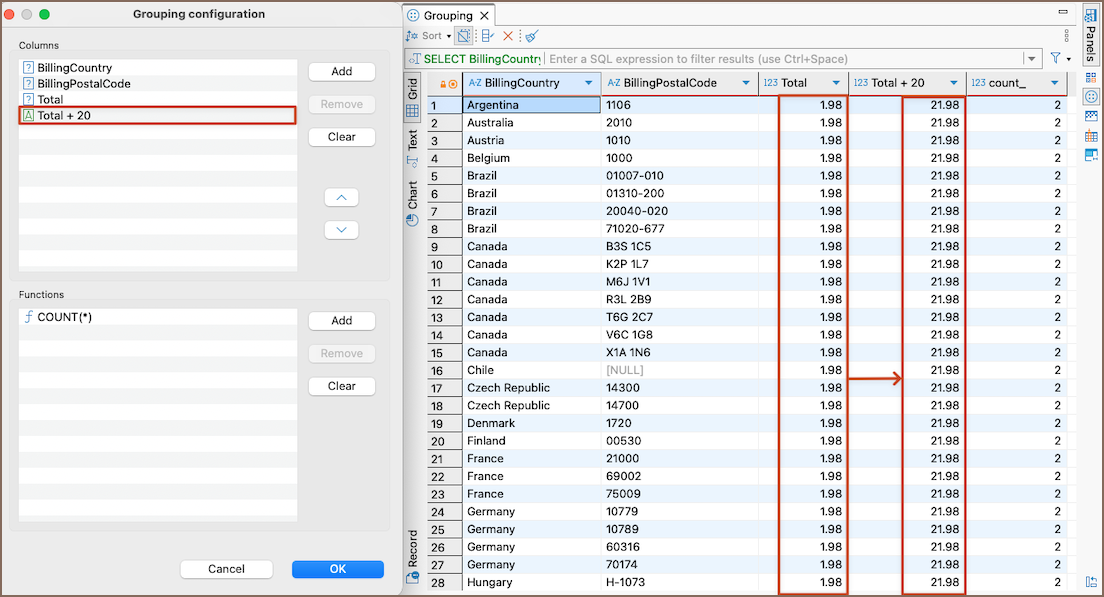Click the filter funnel icon
The image size is (1104, 597).
pos(1055,59)
